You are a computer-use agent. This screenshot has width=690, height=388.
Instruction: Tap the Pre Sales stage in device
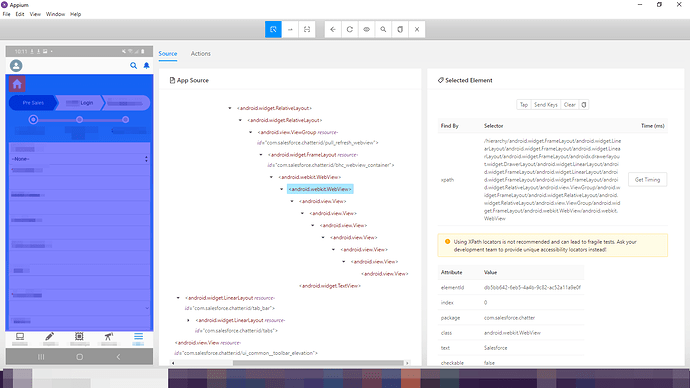click(33, 102)
